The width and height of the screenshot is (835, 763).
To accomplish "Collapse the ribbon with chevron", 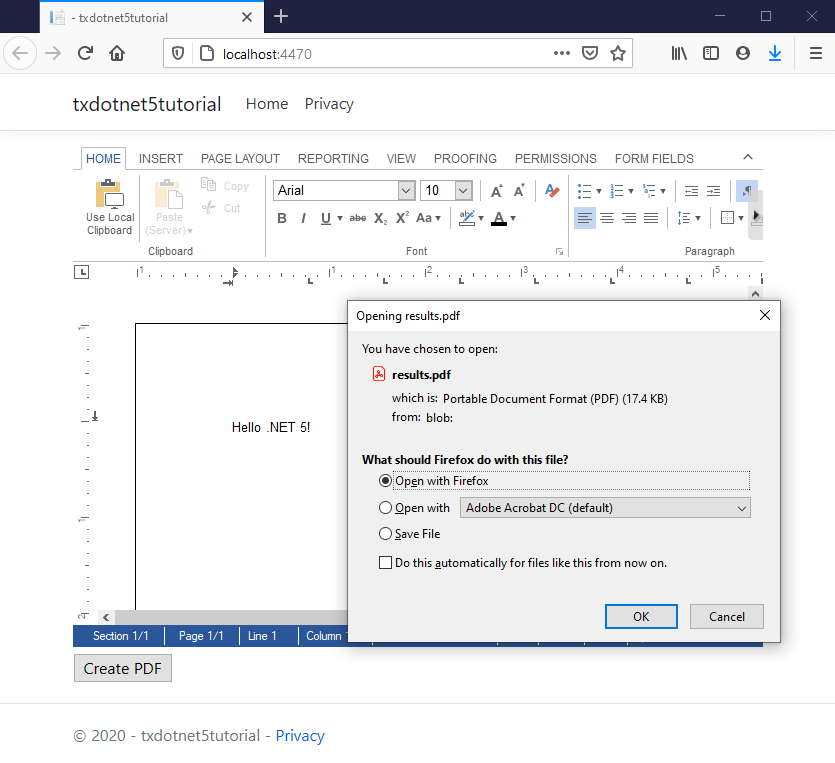I will 748,157.
